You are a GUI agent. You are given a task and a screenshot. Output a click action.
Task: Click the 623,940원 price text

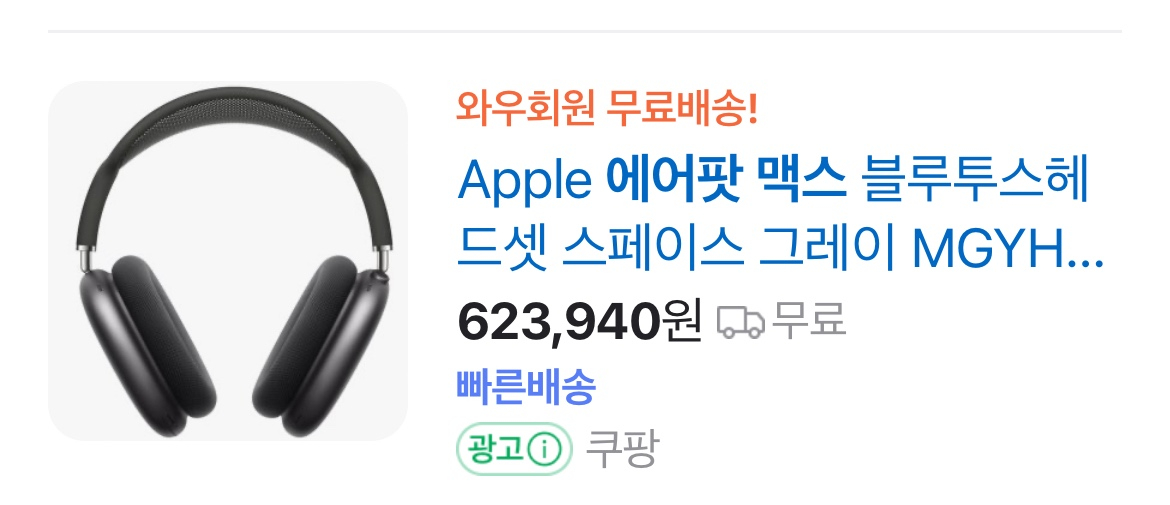[x=579, y=321]
